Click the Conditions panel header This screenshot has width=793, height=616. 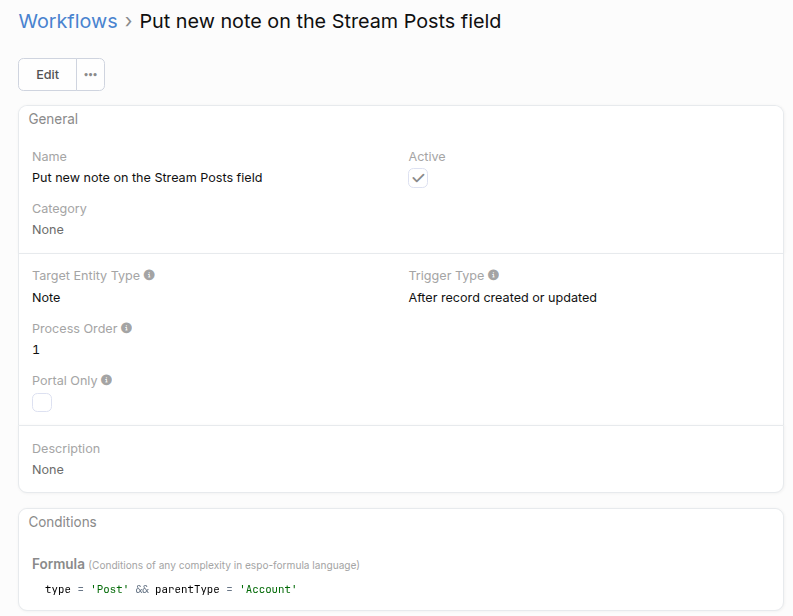coord(62,522)
